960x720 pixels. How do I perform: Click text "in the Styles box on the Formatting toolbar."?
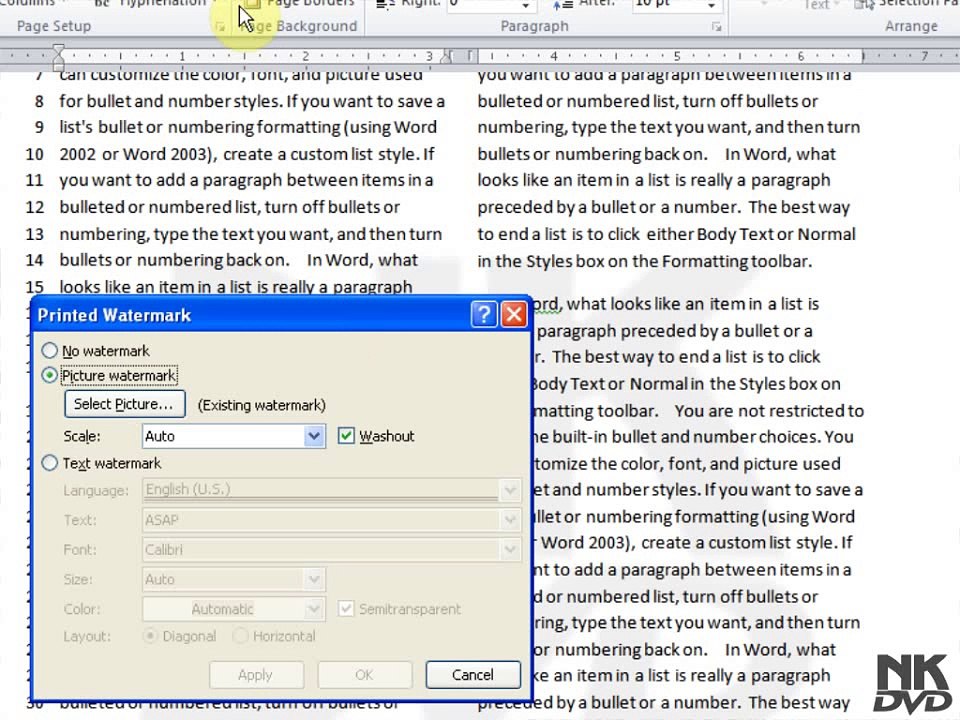(645, 261)
